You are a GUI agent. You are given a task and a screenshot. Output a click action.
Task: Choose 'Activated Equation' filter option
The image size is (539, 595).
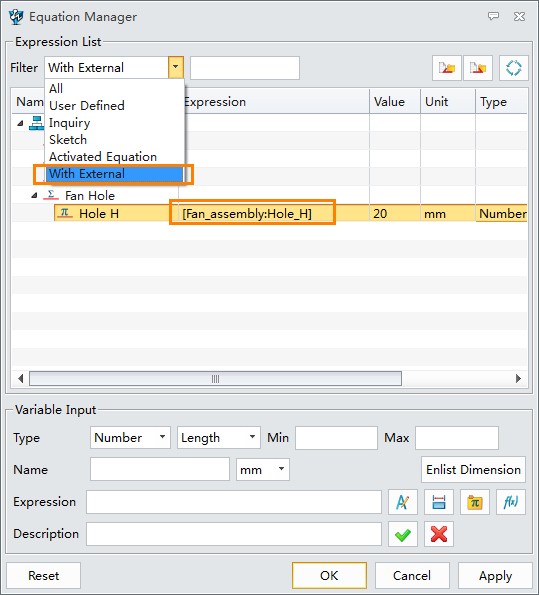point(103,157)
